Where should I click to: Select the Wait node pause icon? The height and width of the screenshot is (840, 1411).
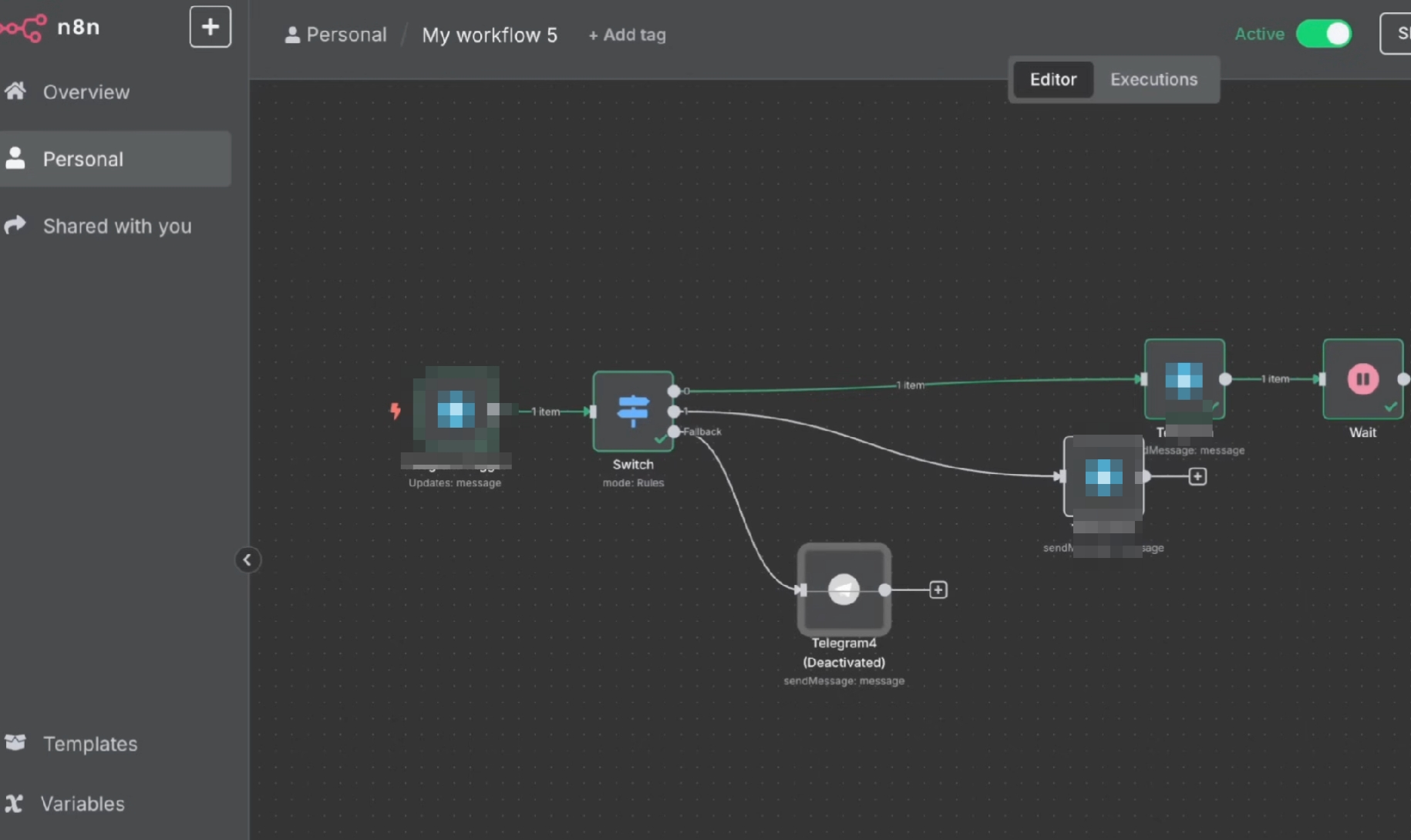pos(1362,379)
